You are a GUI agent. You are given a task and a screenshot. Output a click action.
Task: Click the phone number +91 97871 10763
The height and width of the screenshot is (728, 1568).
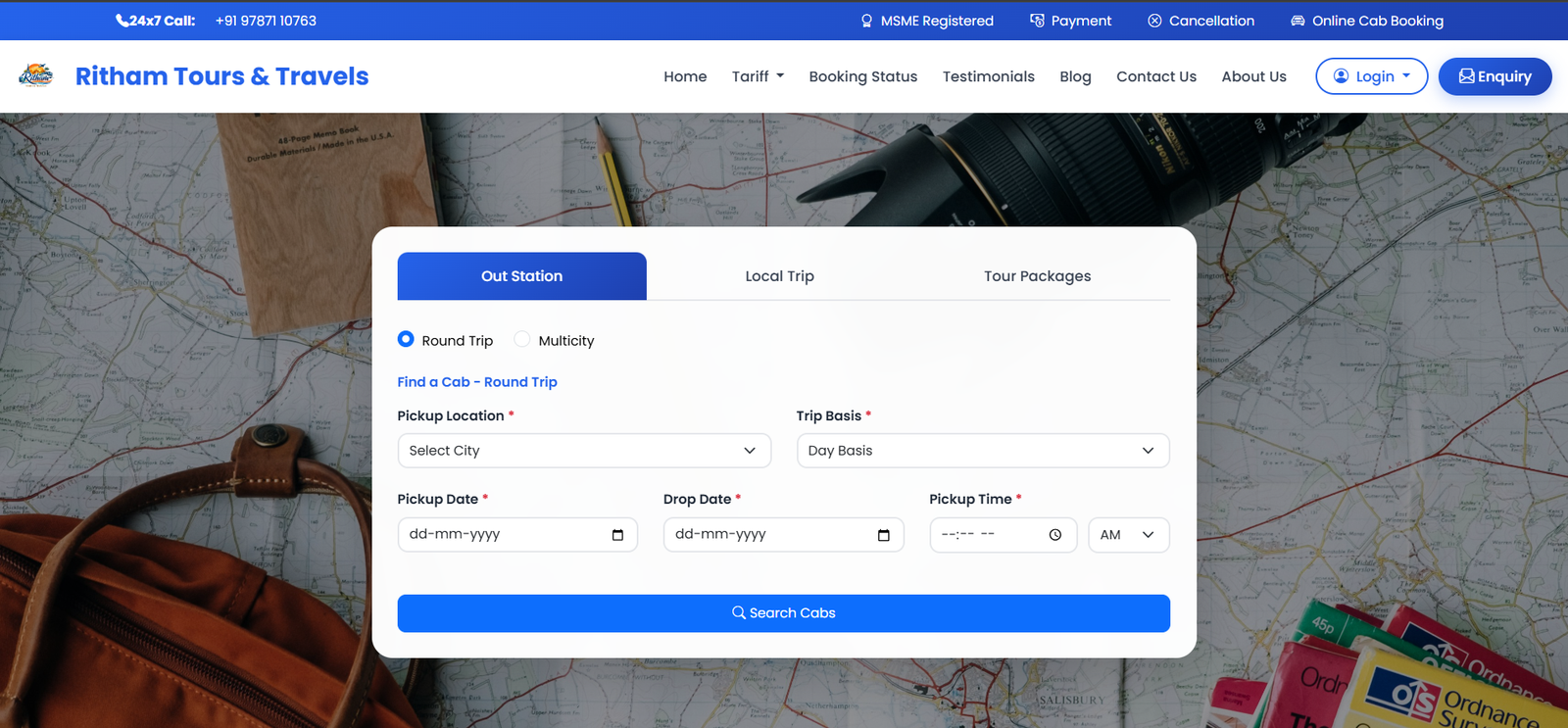[x=266, y=21]
